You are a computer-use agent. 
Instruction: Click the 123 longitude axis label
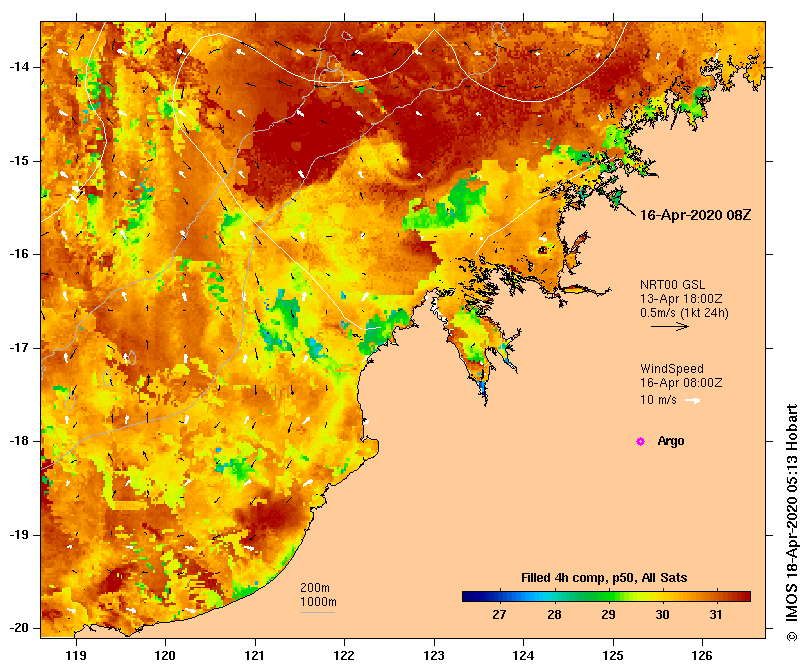434,656
